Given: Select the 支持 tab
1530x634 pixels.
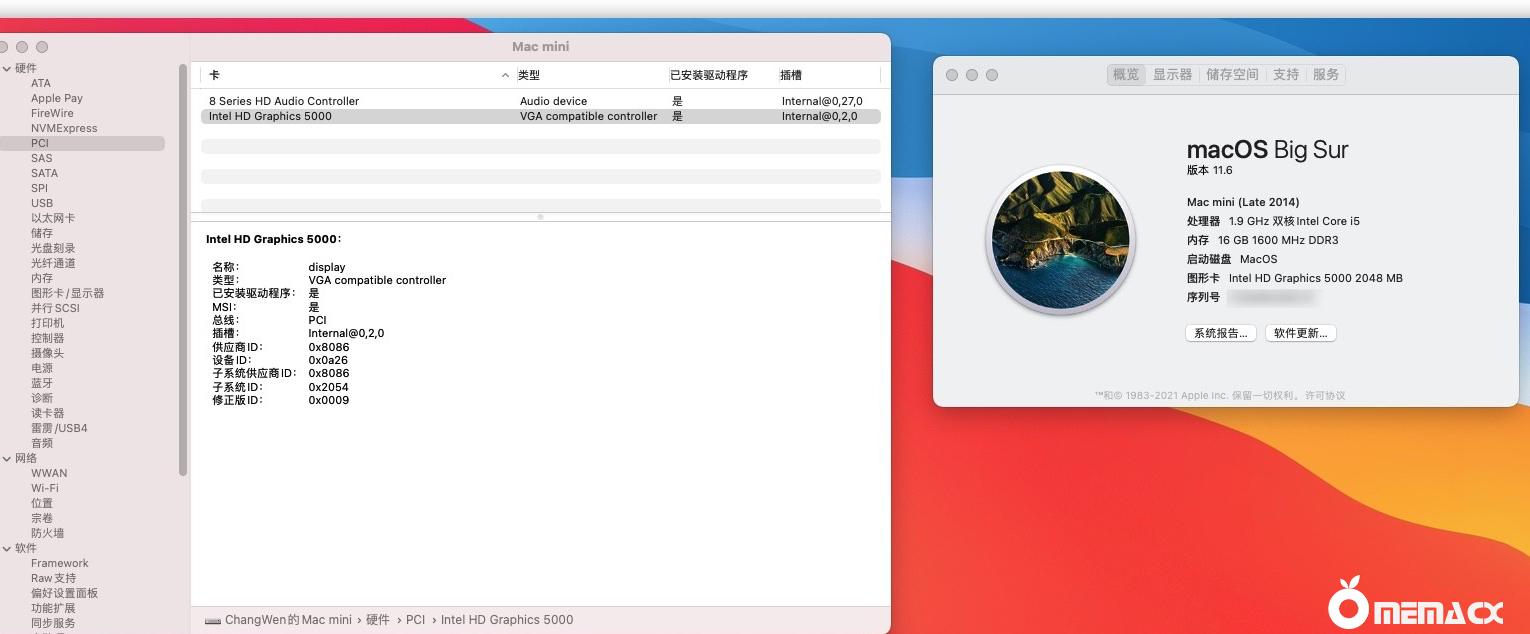Looking at the screenshot, I should (1286, 75).
